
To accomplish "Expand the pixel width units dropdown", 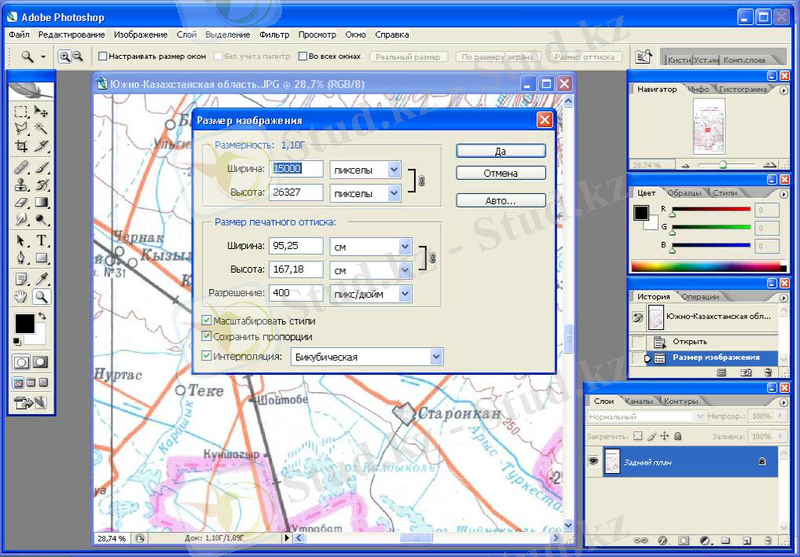I will coord(393,170).
